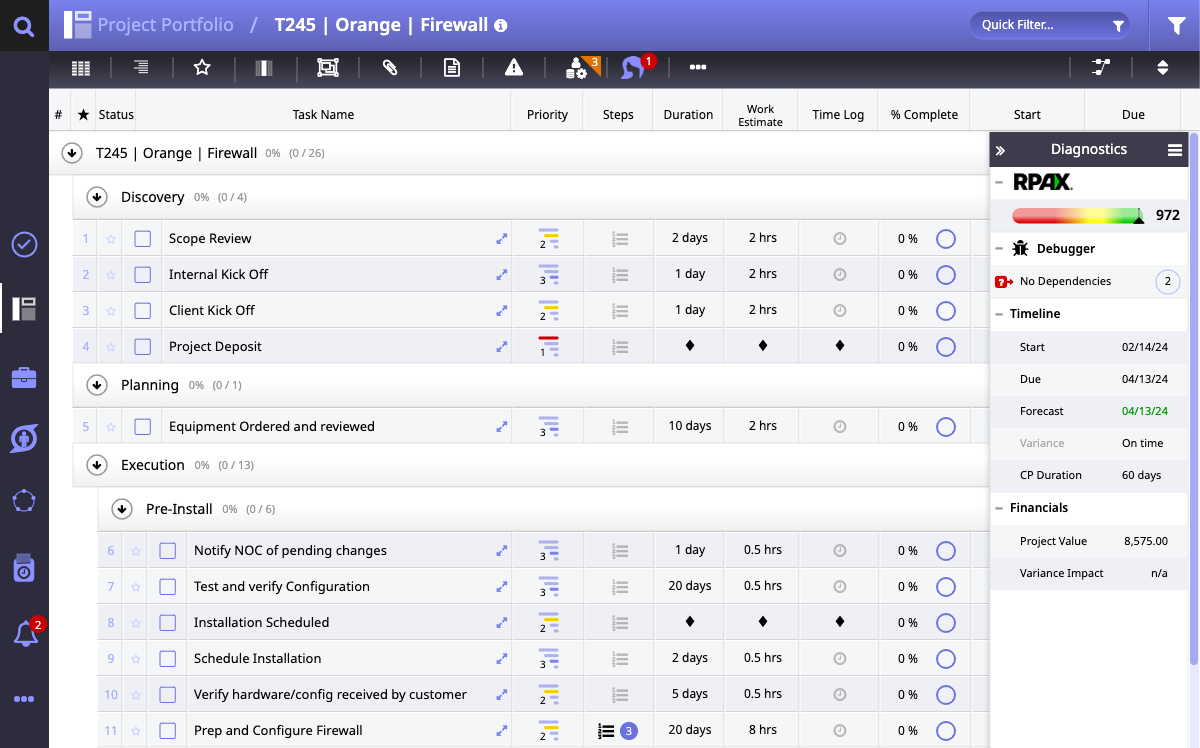Collapse the Pre-Install group
The height and width of the screenshot is (748, 1200).
pos(122,509)
